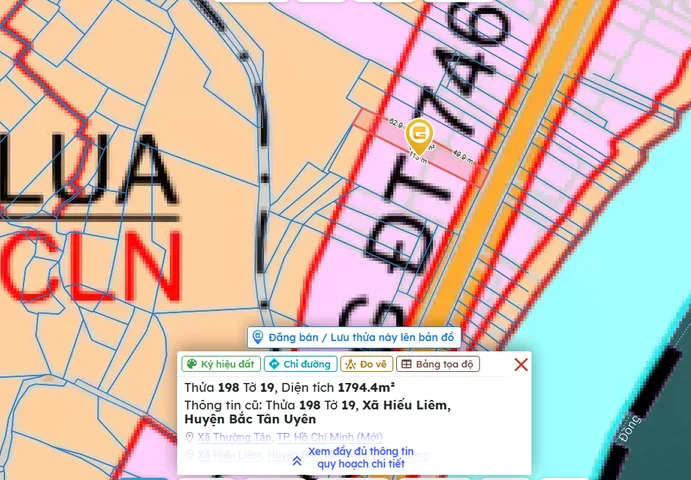The height and width of the screenshot is (480, 691).
Task: Click the 49.9 m edge measurement label
Action: point(462,157)
